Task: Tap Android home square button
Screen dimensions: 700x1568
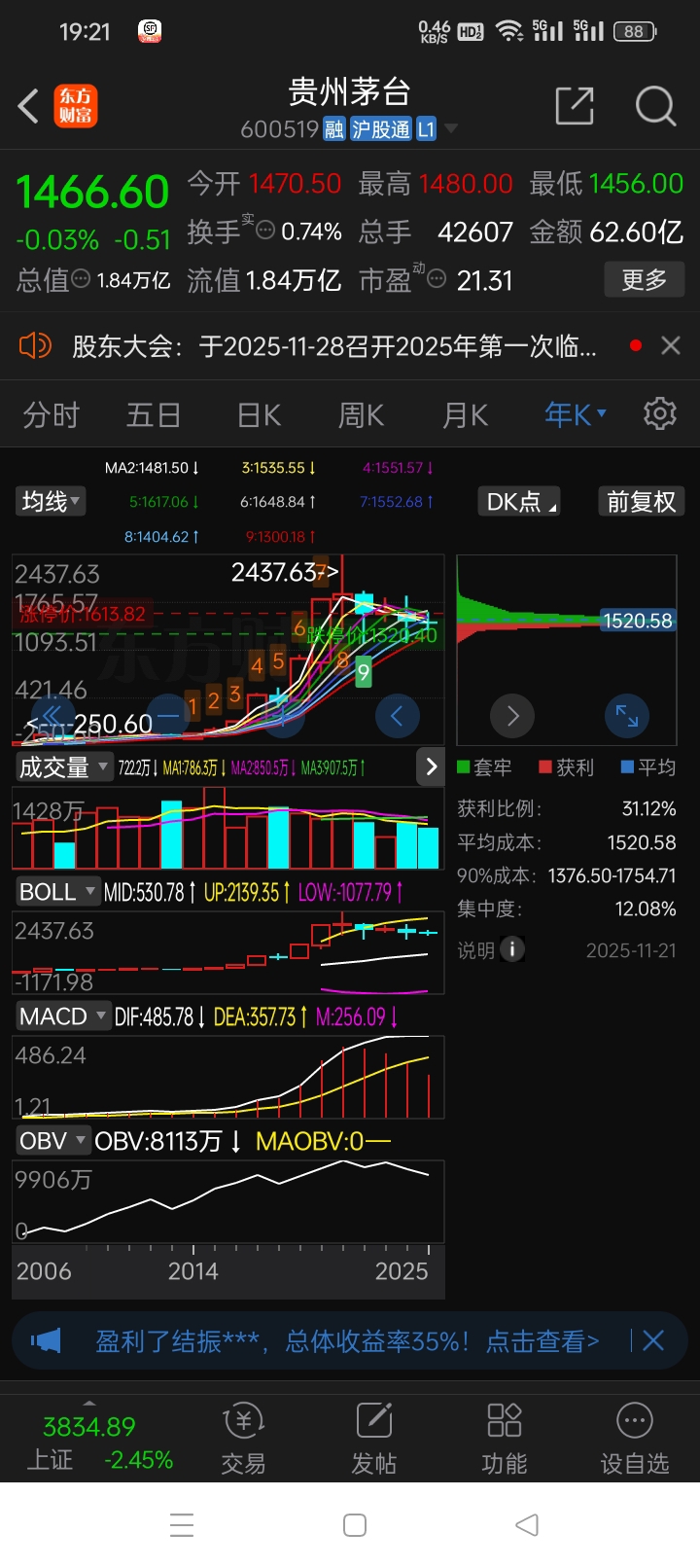Action: point(355,1524)
